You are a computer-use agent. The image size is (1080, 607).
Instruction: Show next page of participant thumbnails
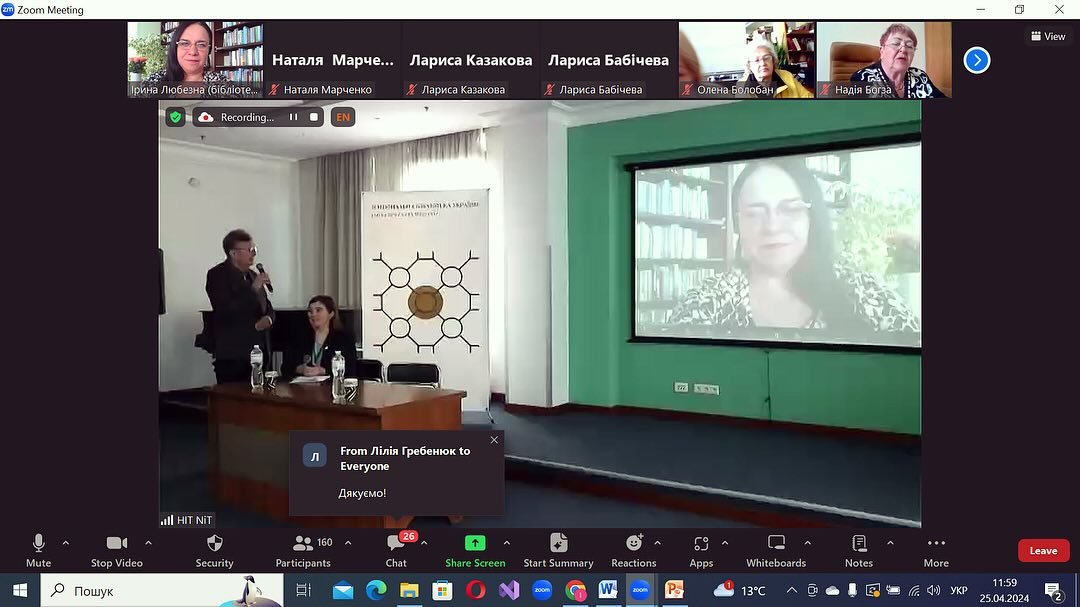(977, 60)
